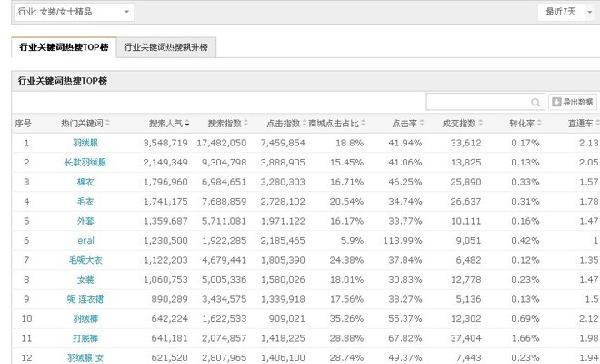This screenshot has width=600, height=364.
Task: Sort by 热门关键词 column arrows
Action: pos(108,123)
